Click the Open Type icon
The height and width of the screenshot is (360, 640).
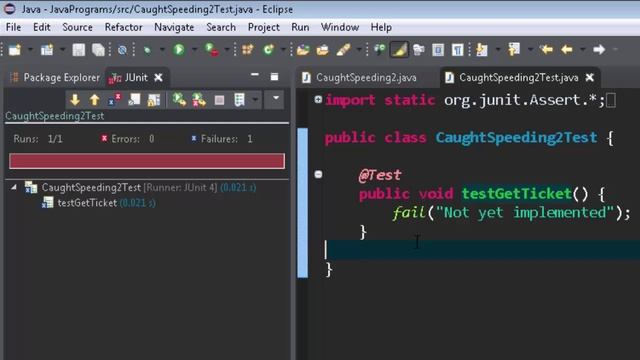pos(302,50)
